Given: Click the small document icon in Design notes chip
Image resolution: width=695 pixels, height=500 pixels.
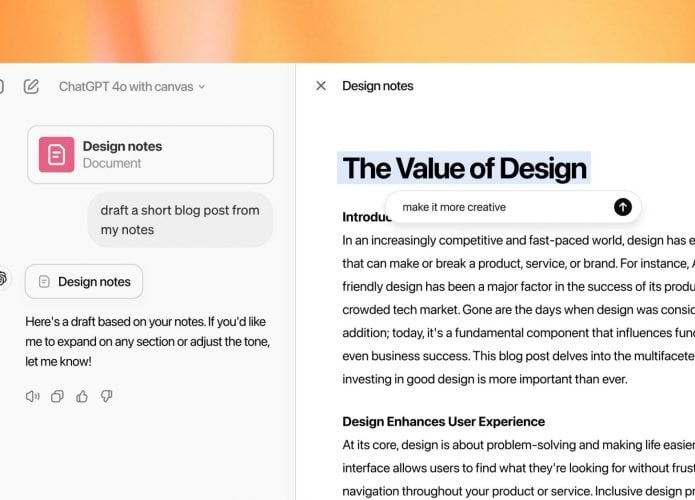Looking at the screenshot, I should (44, 281).
